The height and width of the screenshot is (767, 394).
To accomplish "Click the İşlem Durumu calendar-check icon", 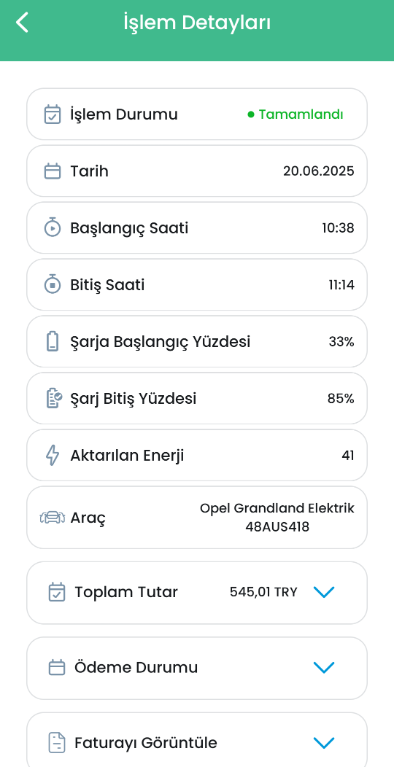I will [52, 114].
